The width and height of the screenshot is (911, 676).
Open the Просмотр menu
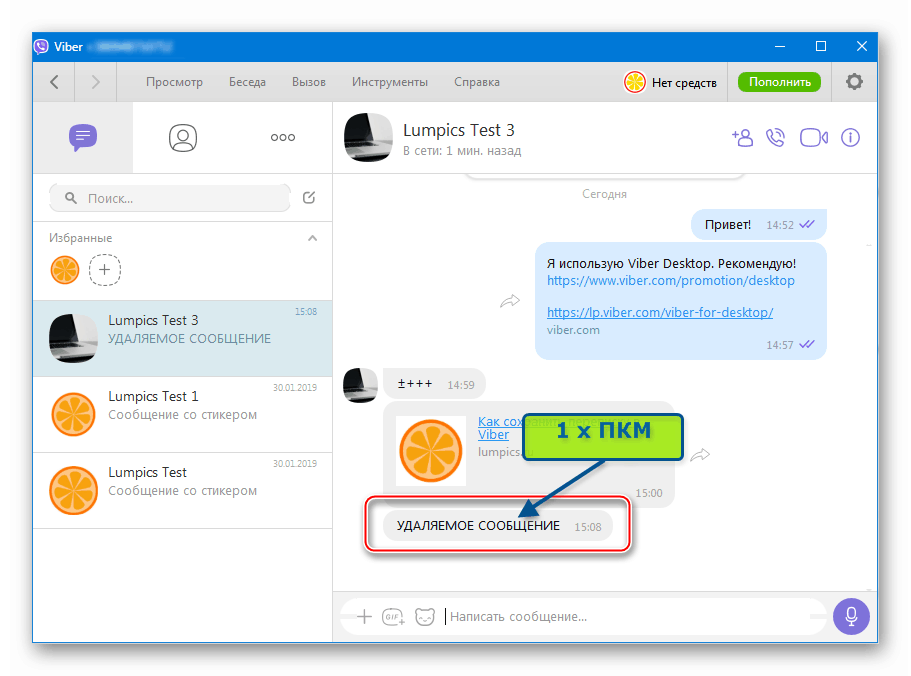tap(174, 82)
